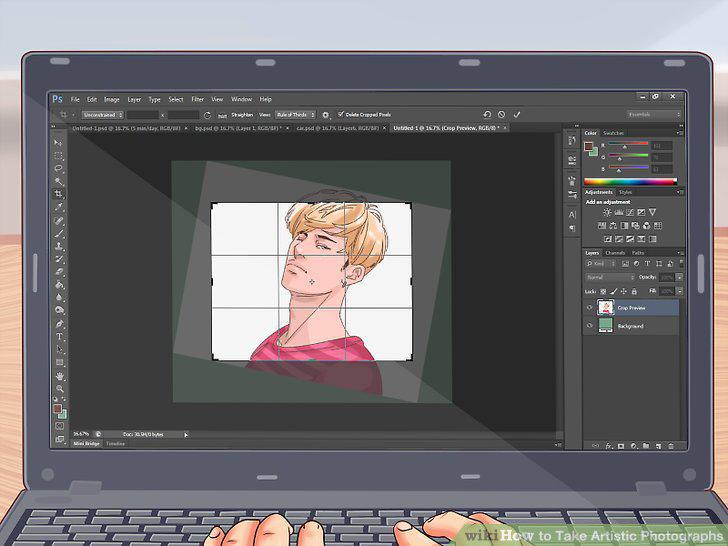Select the Paint Bucket tool

59,285
